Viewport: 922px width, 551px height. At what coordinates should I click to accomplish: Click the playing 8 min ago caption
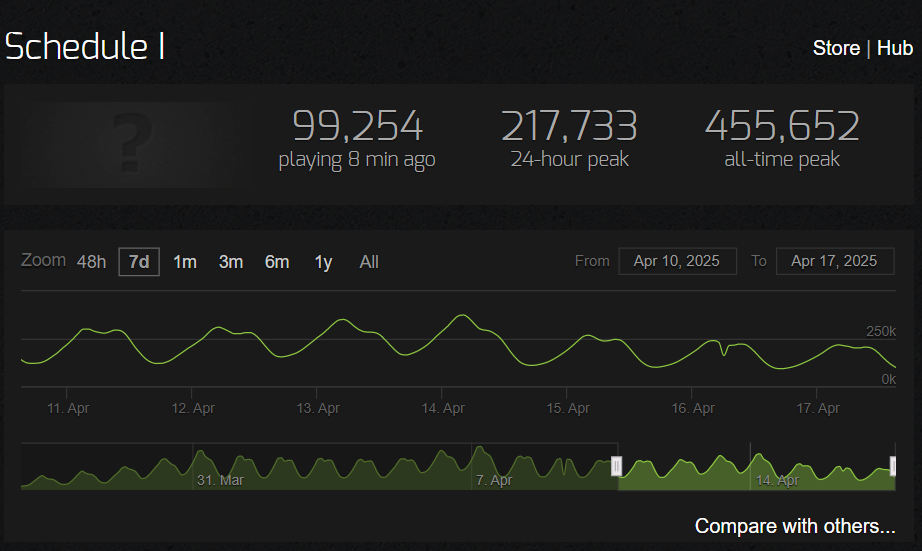coord(357,160)
